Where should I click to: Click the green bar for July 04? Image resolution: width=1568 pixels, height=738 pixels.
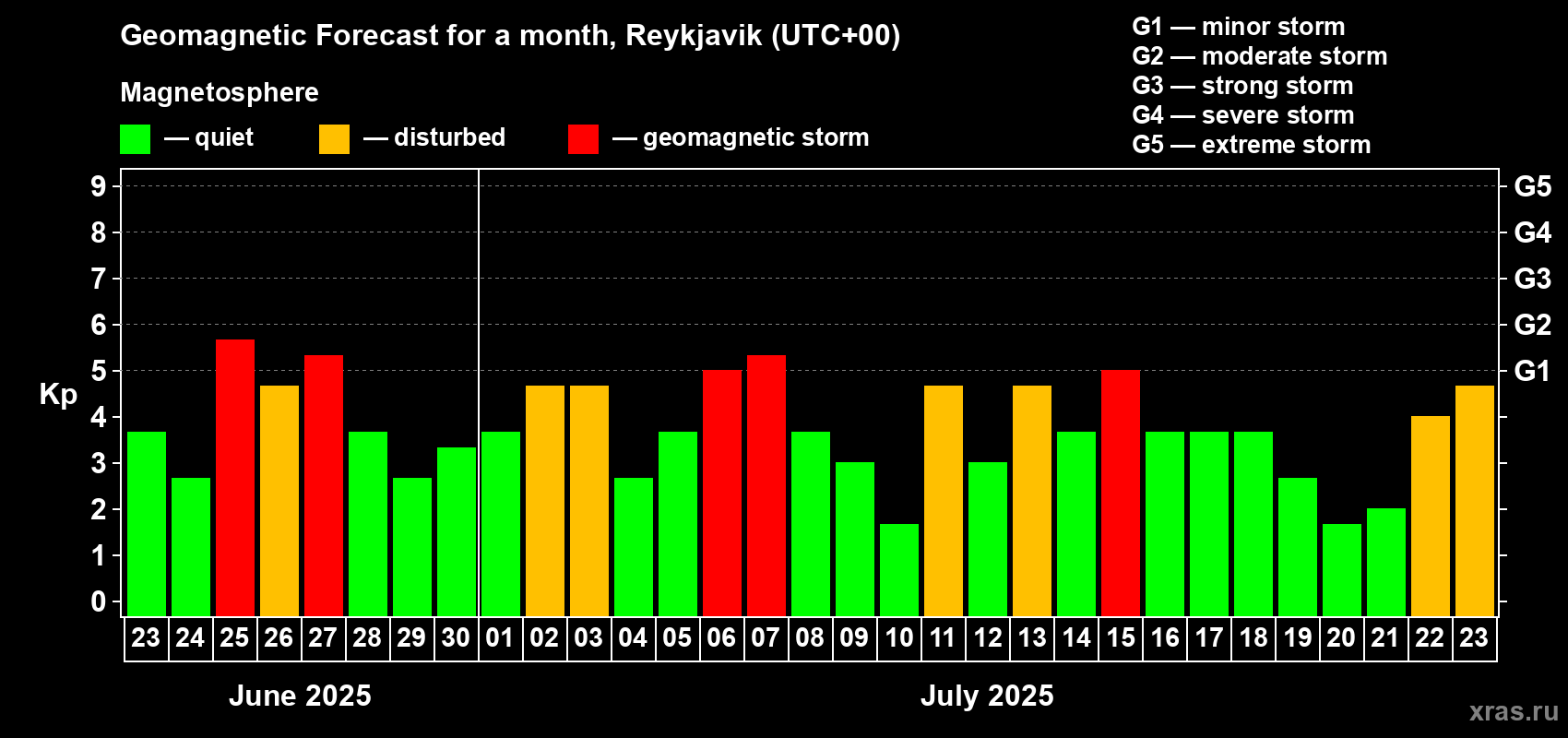pyautogui.click(x=634, y=547)
